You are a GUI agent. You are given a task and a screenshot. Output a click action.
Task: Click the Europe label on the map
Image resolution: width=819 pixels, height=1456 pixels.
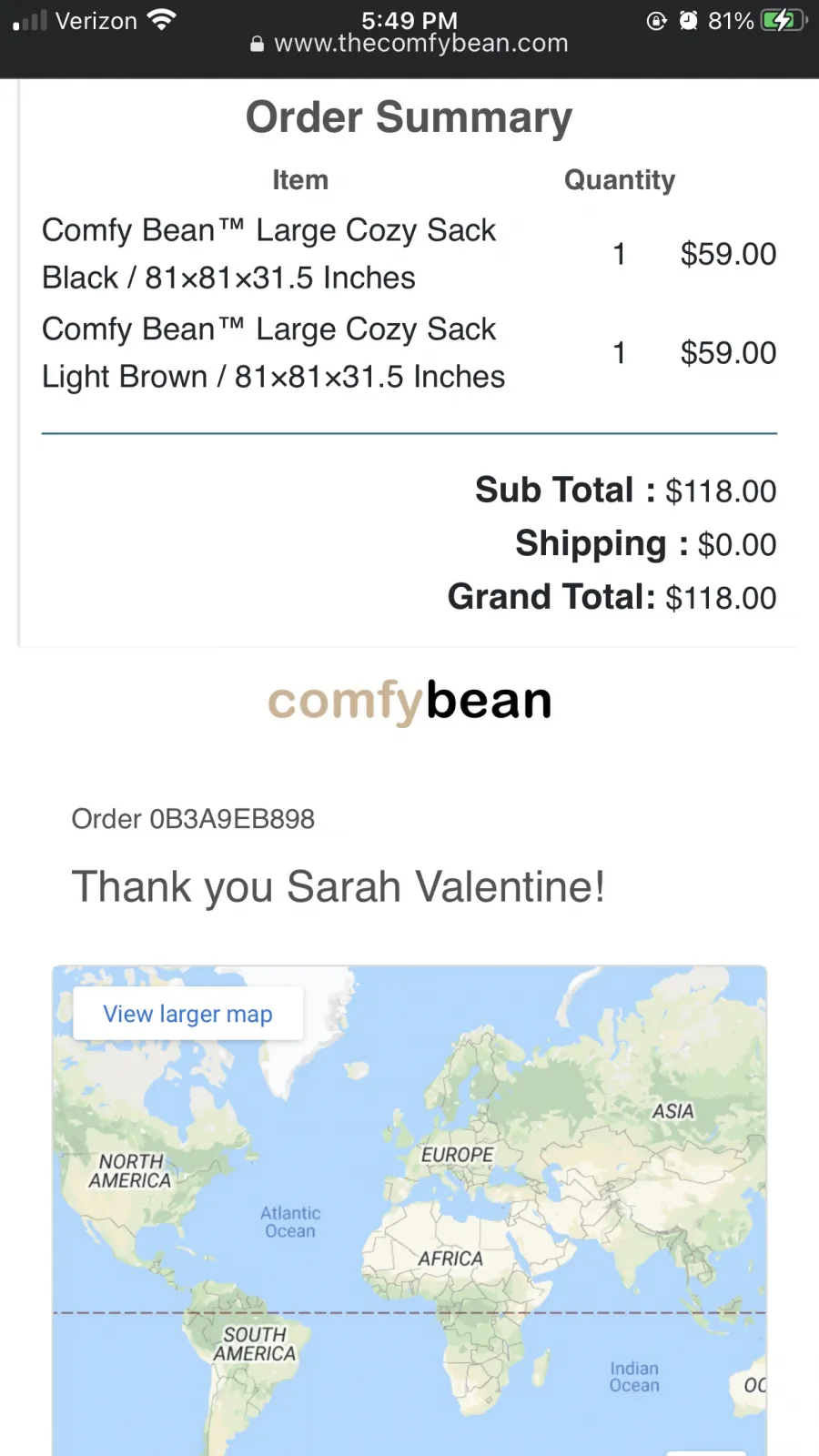coord(457,1154)
